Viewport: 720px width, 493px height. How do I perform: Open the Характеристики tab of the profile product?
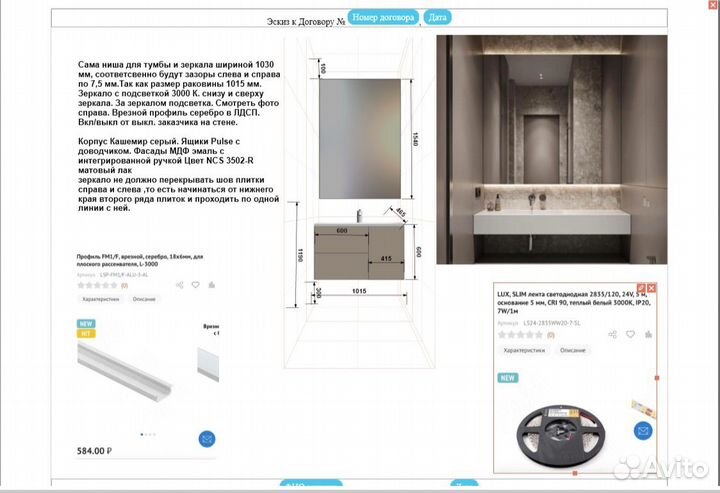pos(101,298)
